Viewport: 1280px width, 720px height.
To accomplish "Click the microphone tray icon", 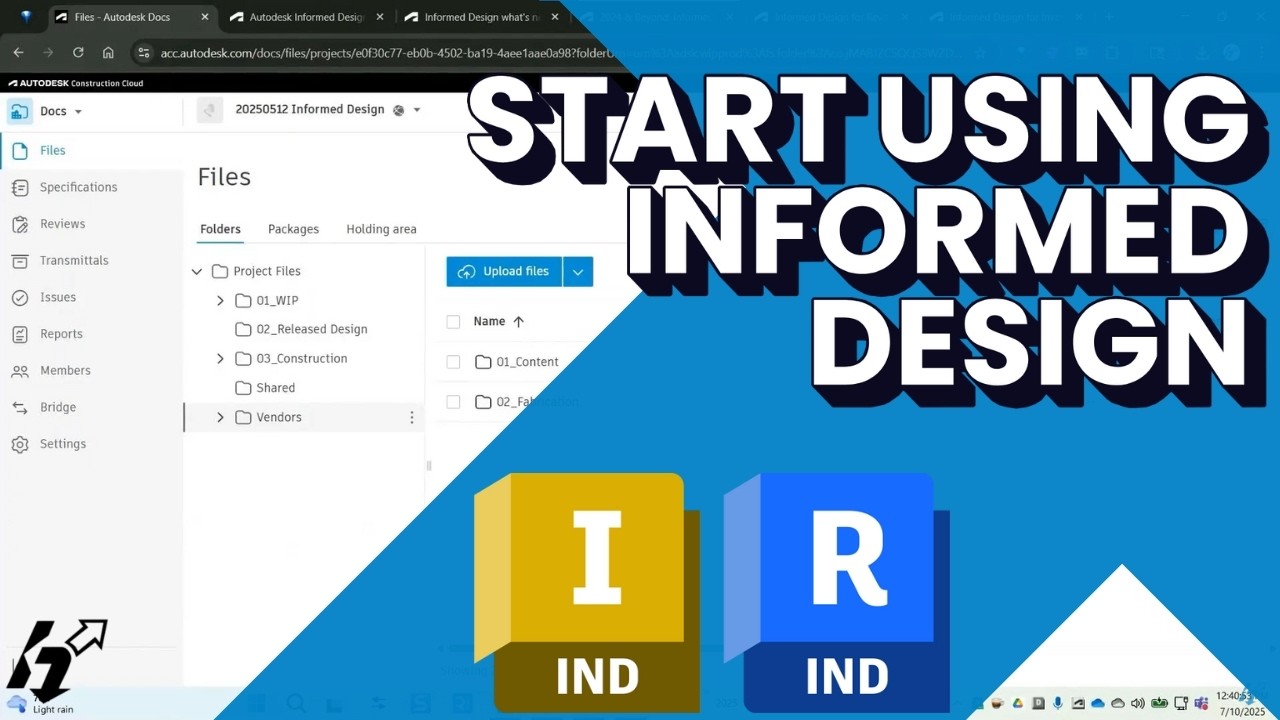I will pos(1058,704).
